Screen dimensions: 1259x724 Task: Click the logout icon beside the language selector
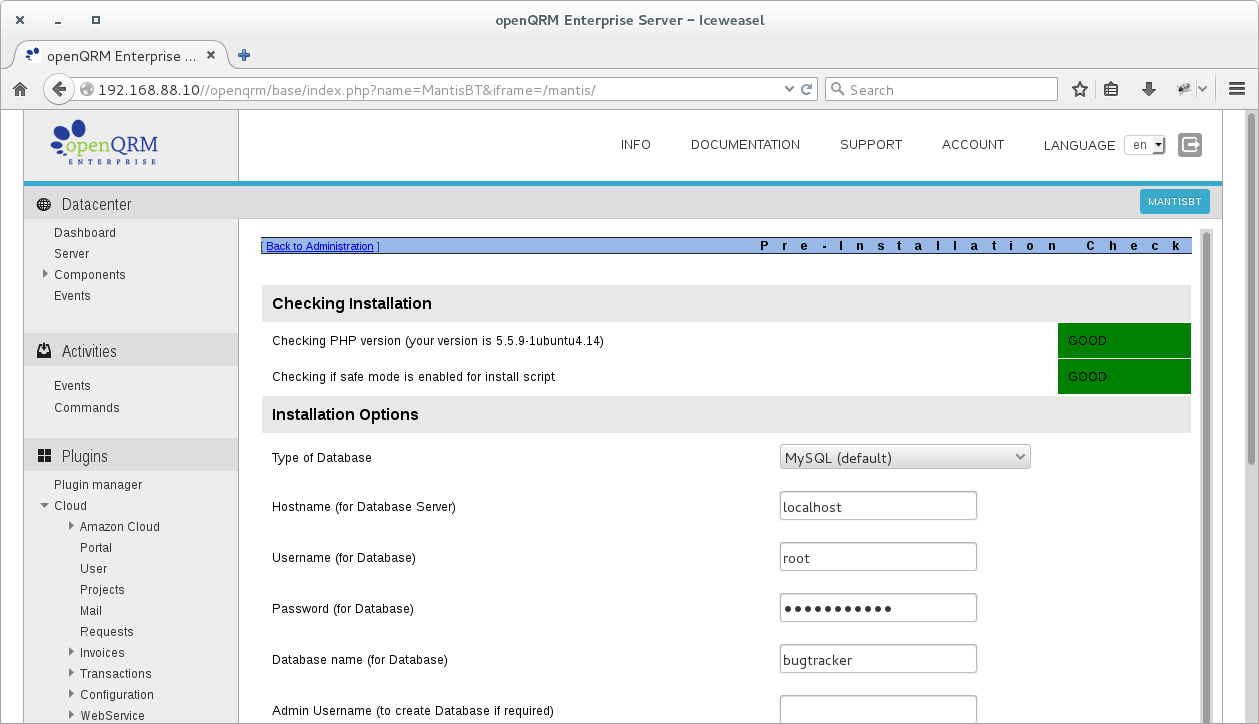(1190, 145)
